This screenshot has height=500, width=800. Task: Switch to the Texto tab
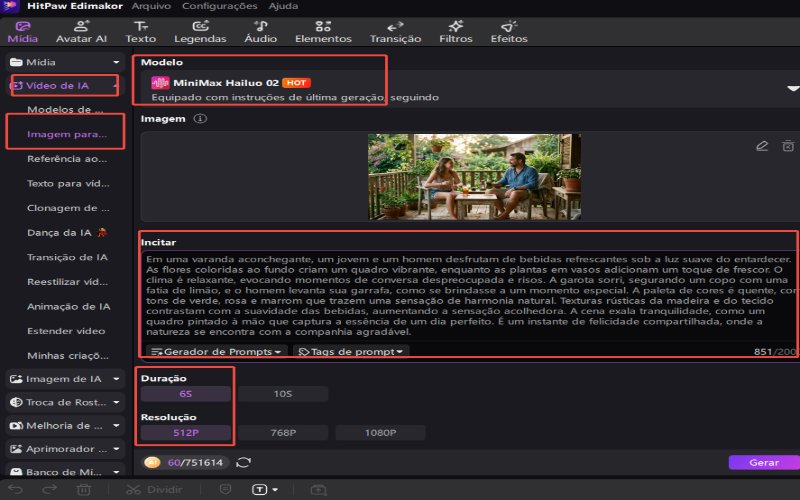click(x=140, y=32)
